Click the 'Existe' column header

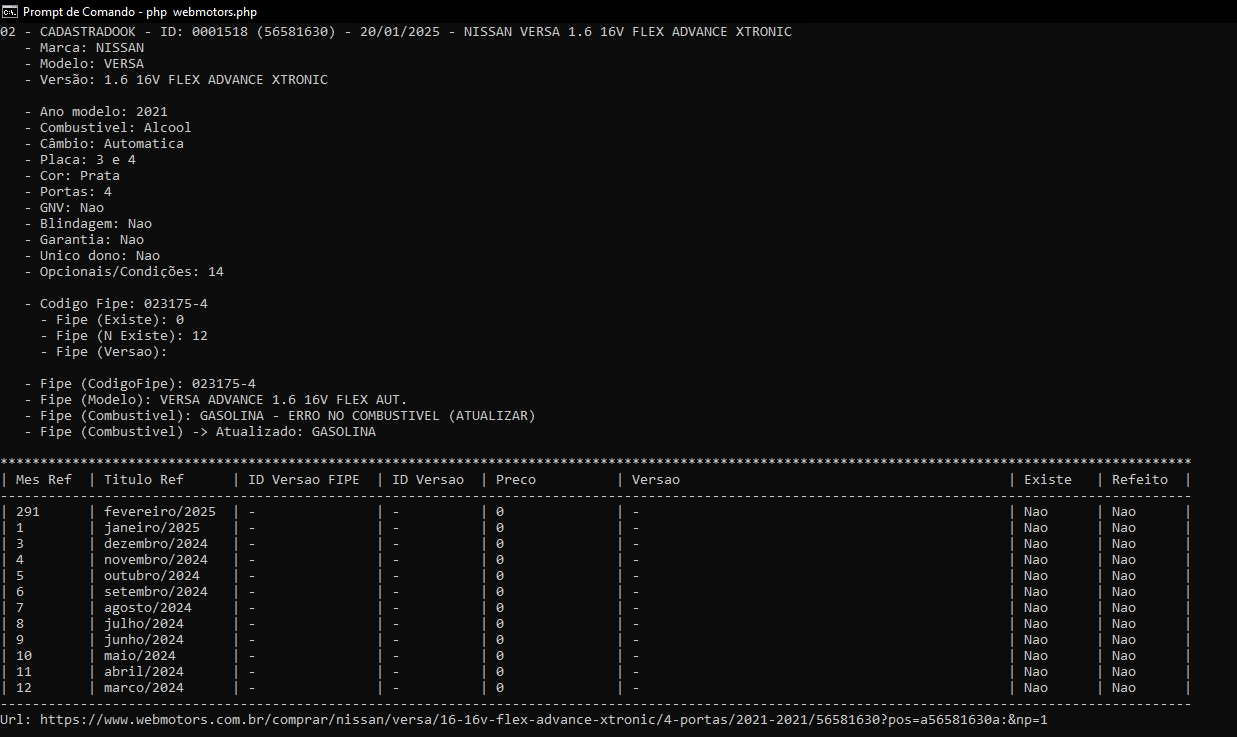point(1048,480)
